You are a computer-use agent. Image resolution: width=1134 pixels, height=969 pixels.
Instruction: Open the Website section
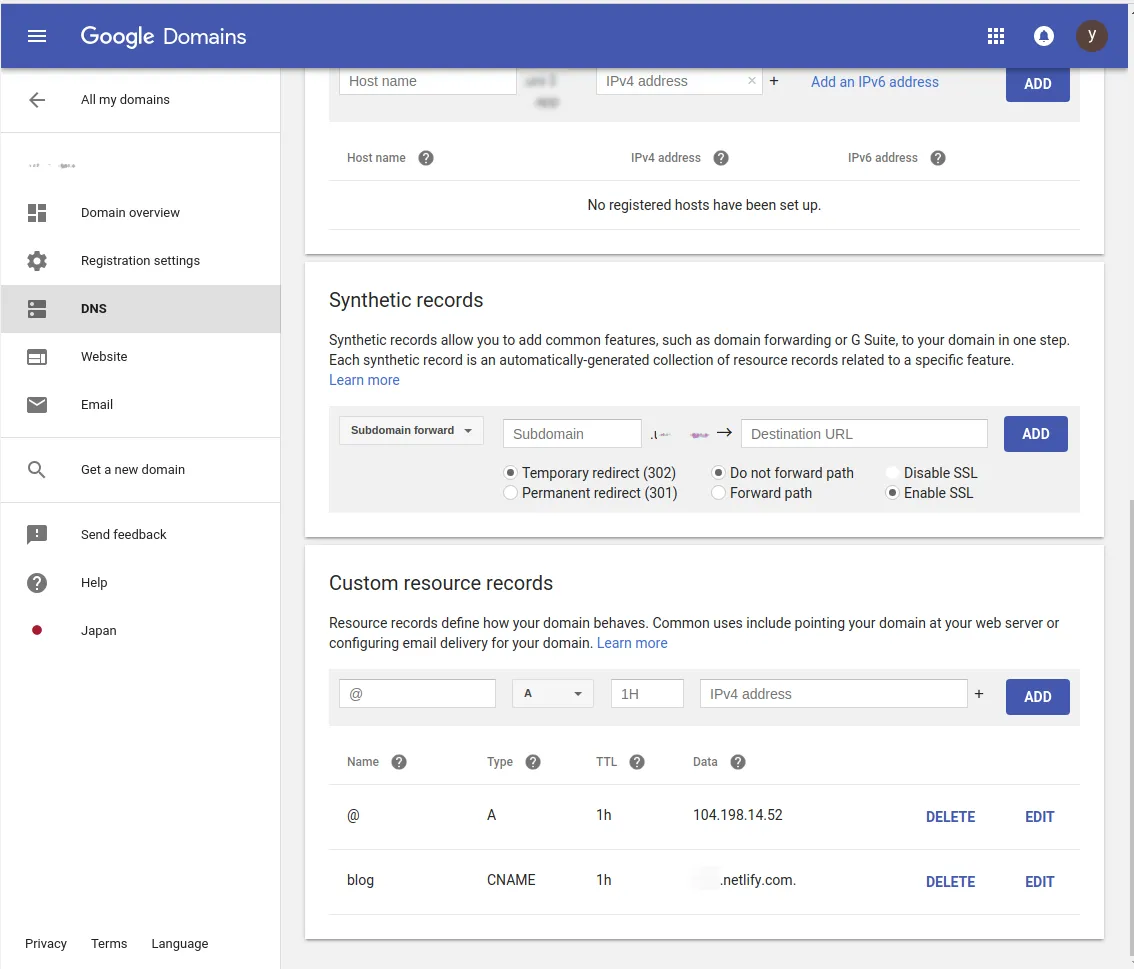point(104,357)
